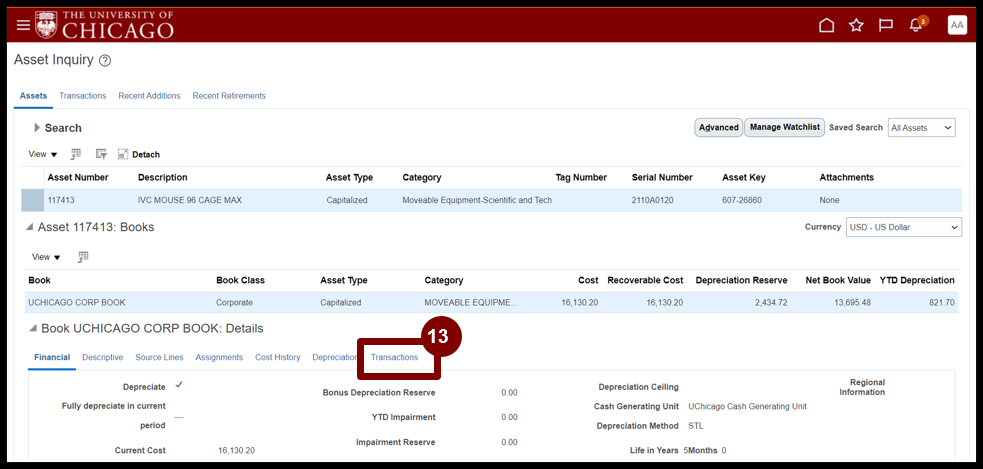Image resolution: width=983 pixels, height=469 pixels.
Task: Click serial number 2110A0120
Action: [652, 201]
